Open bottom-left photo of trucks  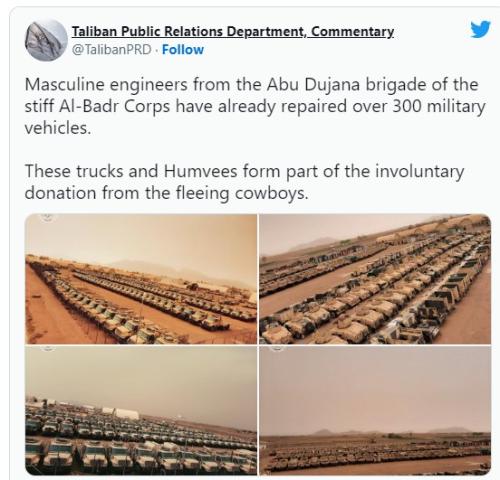pos(141,410)
